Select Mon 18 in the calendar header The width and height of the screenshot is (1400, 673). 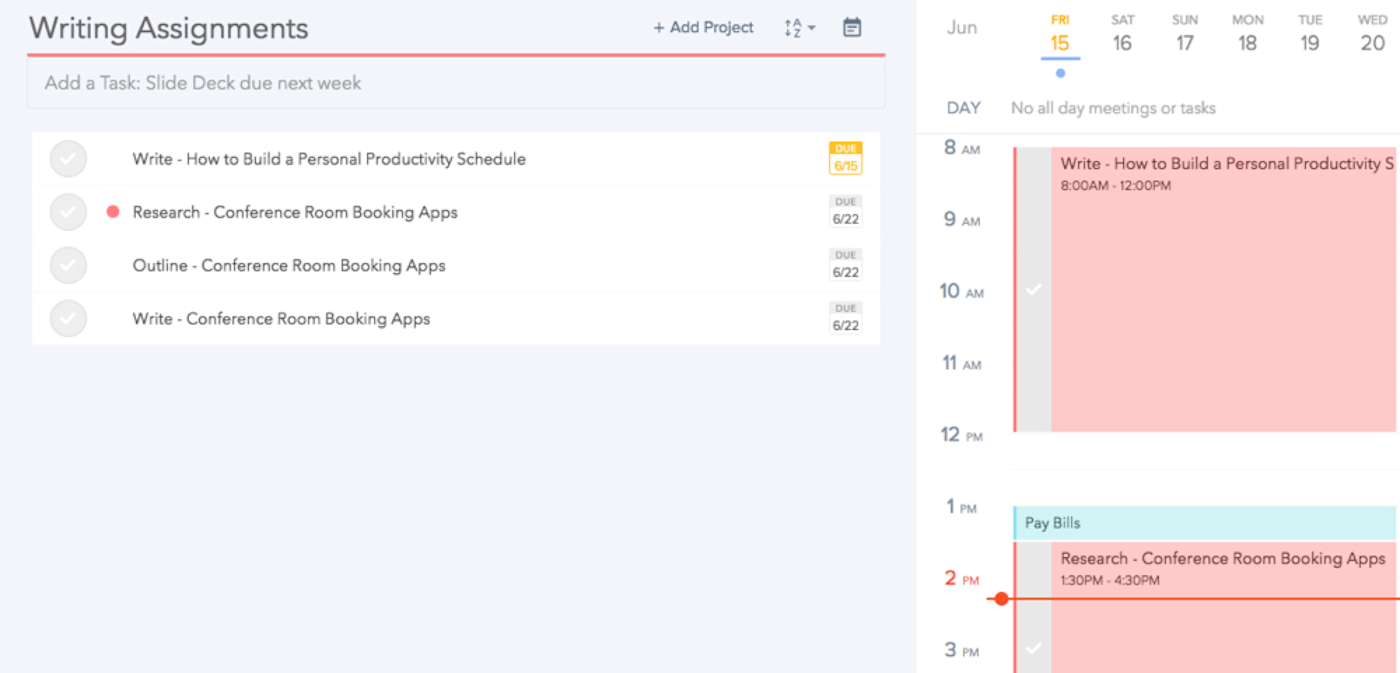click(1247, 34)
